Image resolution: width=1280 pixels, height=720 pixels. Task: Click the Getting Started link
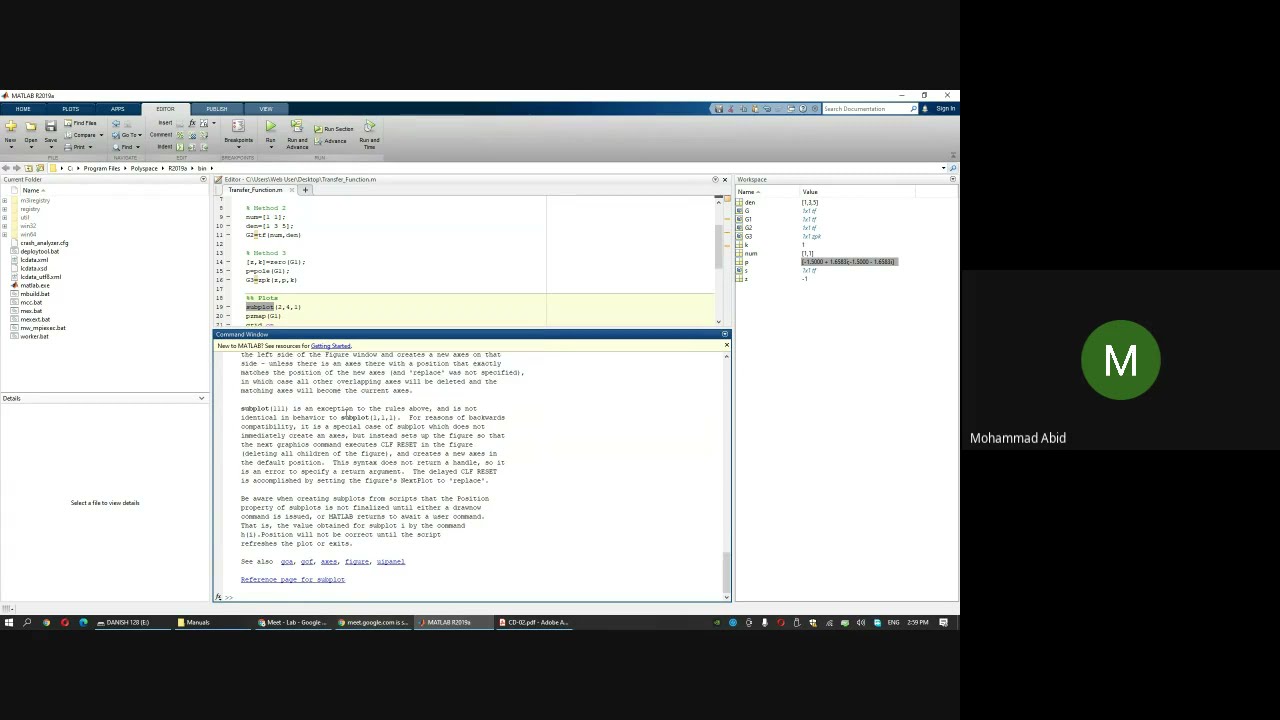(330, 346)
